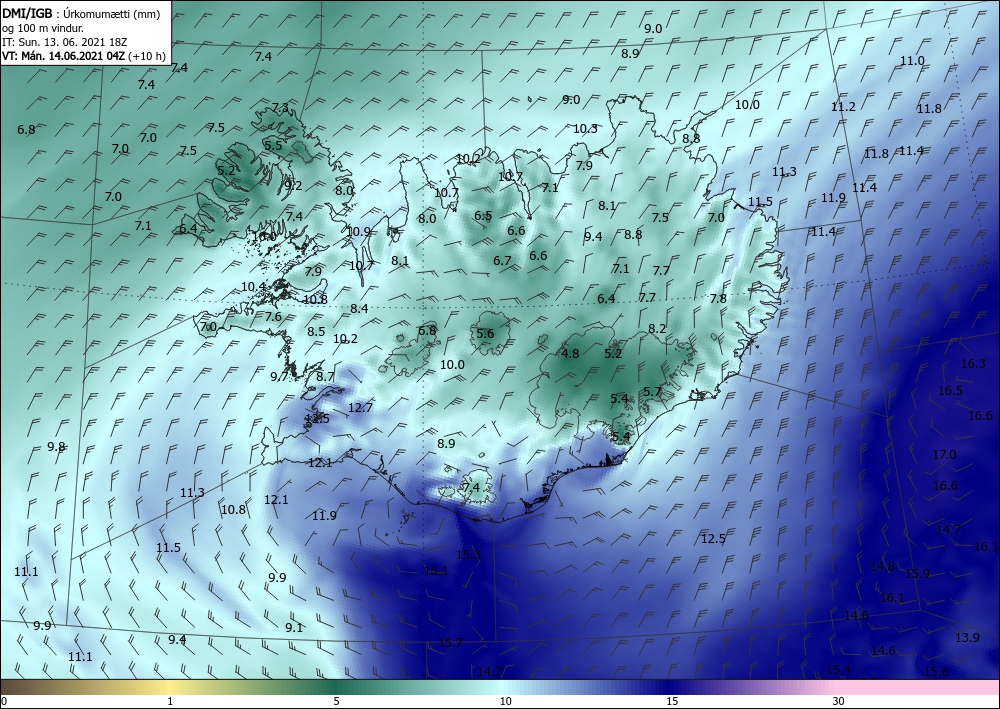Click the 10.3 value near the north coast

585,129
